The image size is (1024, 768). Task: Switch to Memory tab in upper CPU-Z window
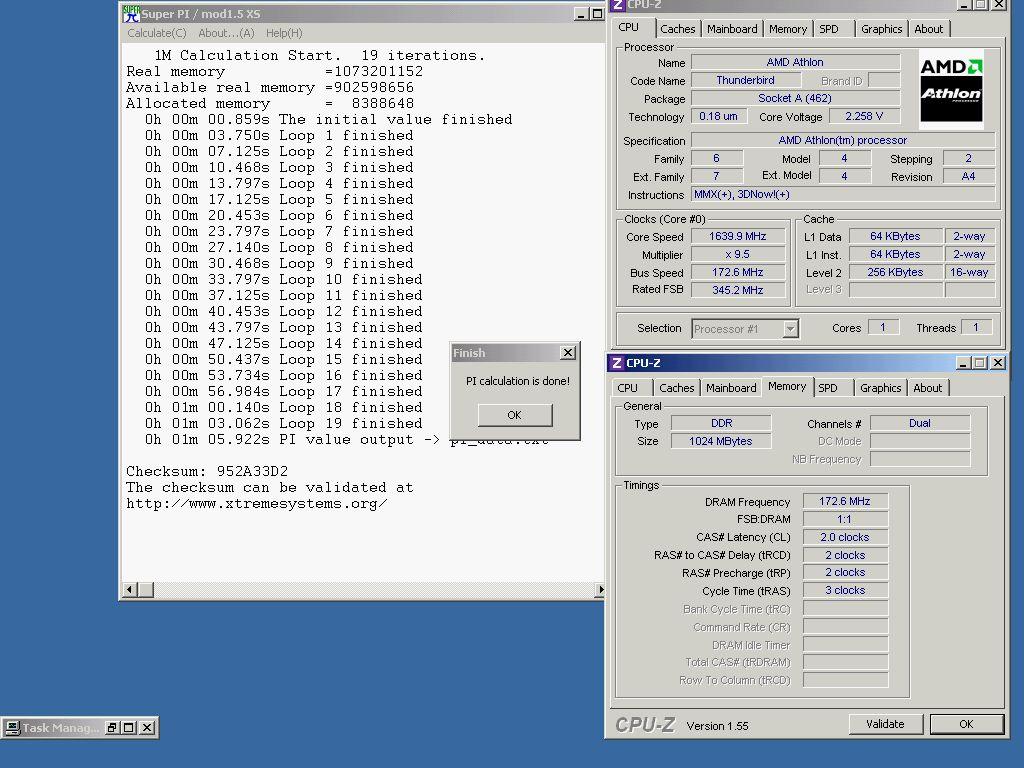tap(788, 29)
